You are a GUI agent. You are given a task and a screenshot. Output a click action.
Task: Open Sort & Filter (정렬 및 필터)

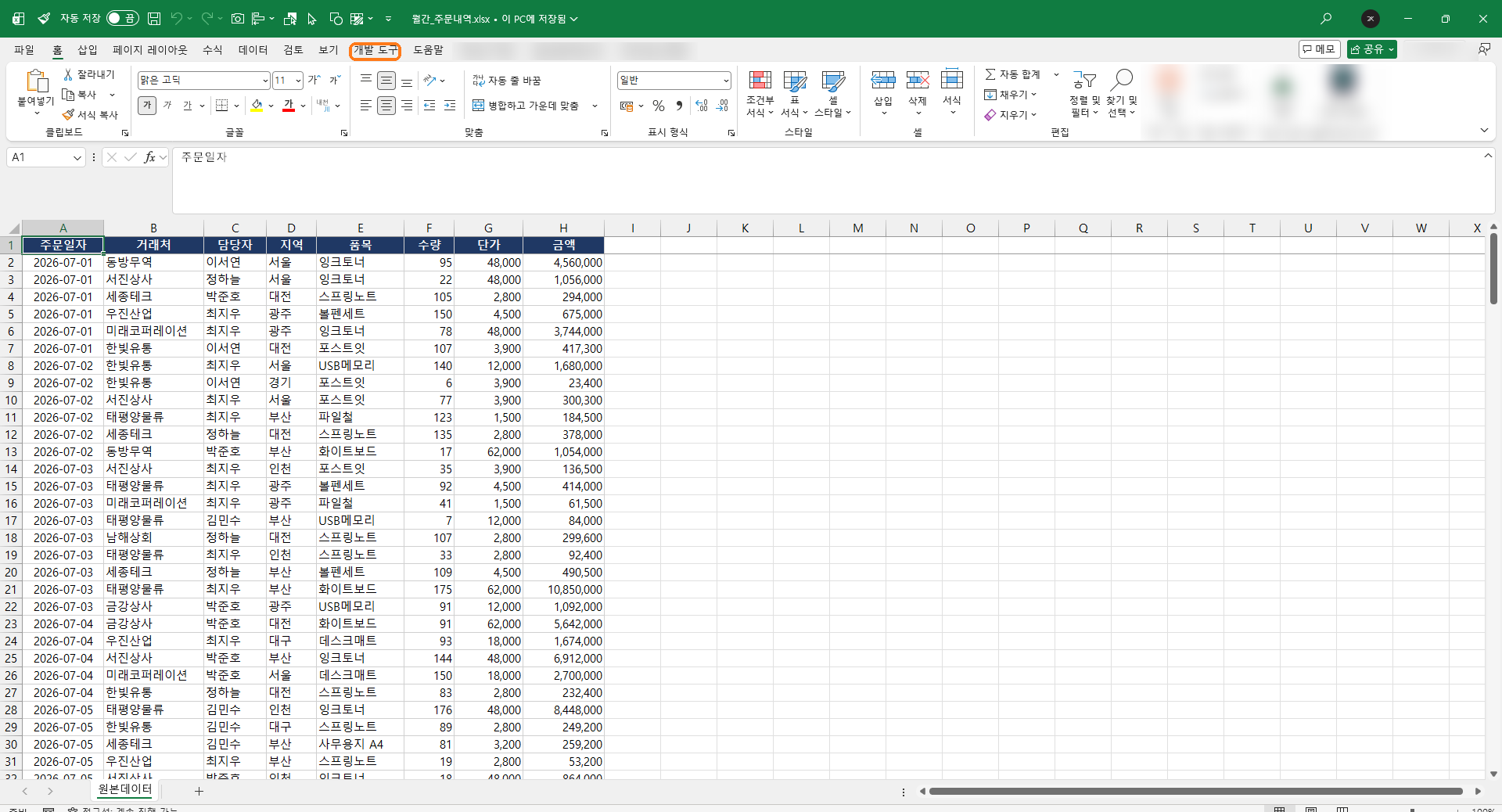pos(1084,94)
